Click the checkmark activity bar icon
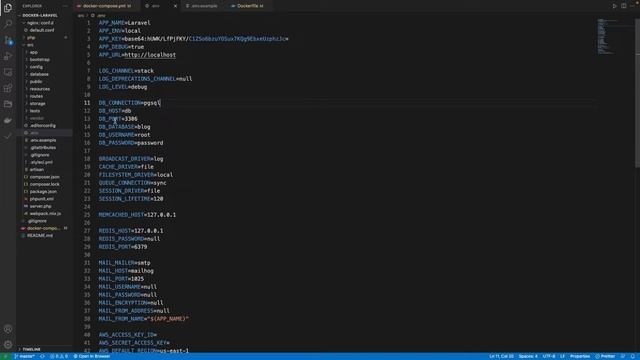The width and height of the screenshot is (640, 360). point(8,136)
